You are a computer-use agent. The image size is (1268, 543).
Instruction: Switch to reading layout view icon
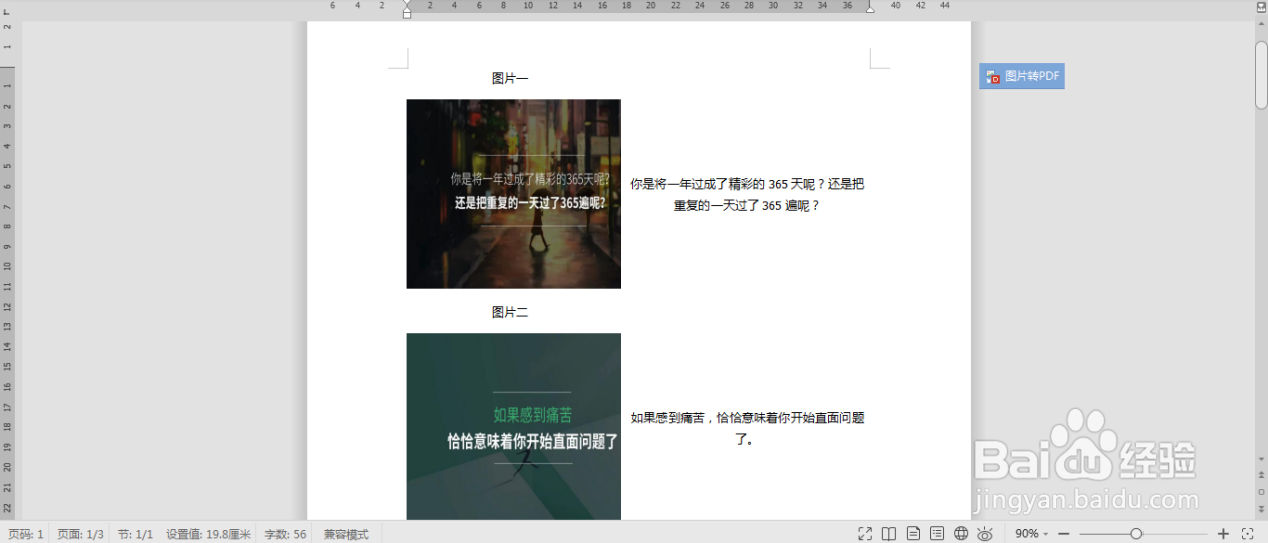pyautogui.click(x=889, y=534)
